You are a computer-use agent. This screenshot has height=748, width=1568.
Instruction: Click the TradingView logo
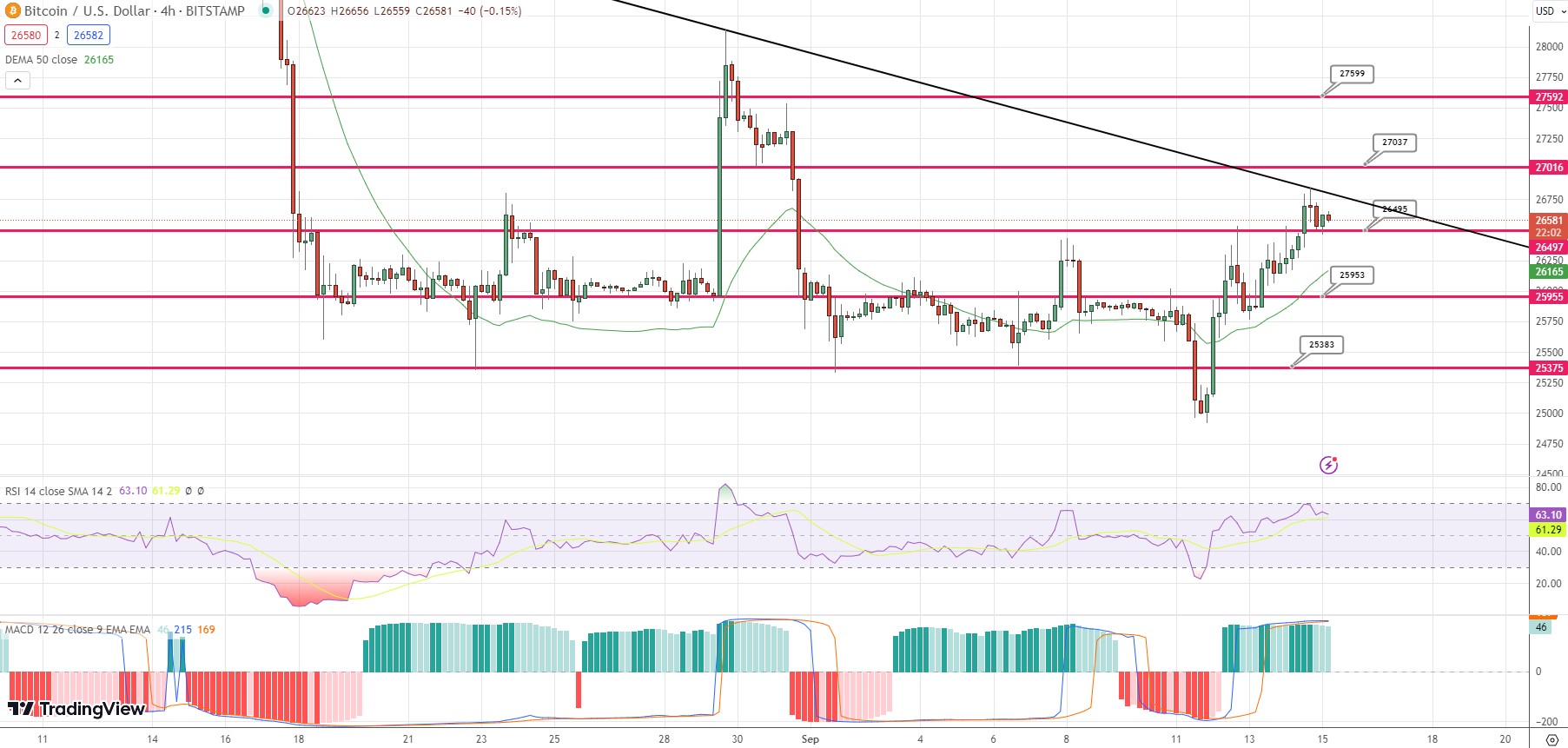coord(76,709)
